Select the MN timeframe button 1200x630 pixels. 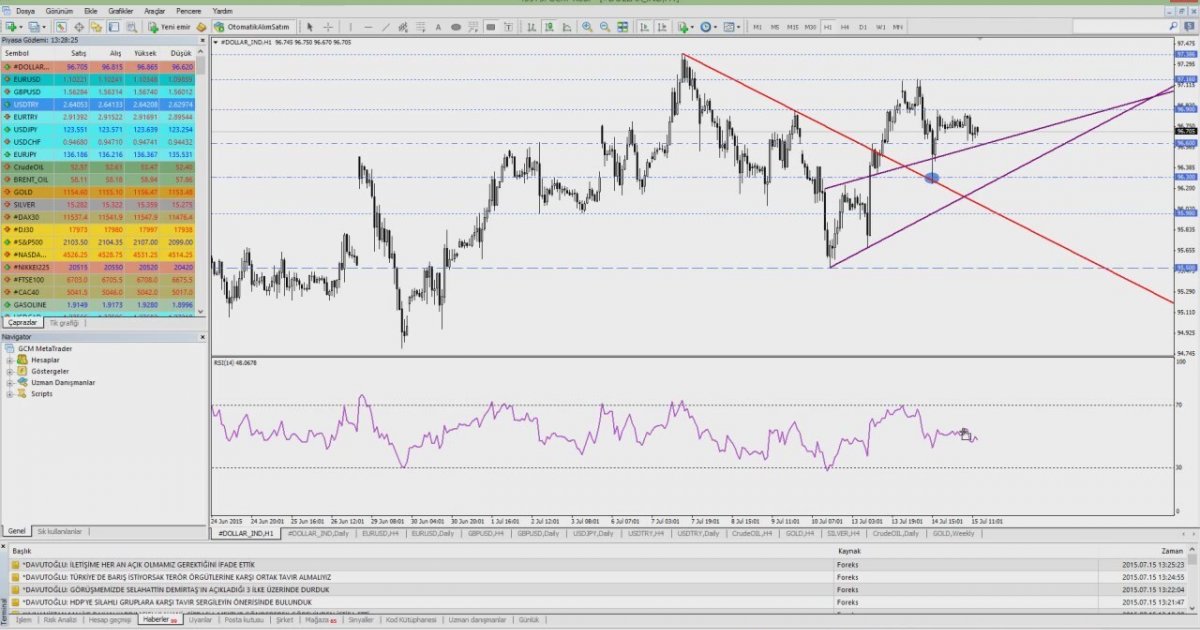coord(898,26)
